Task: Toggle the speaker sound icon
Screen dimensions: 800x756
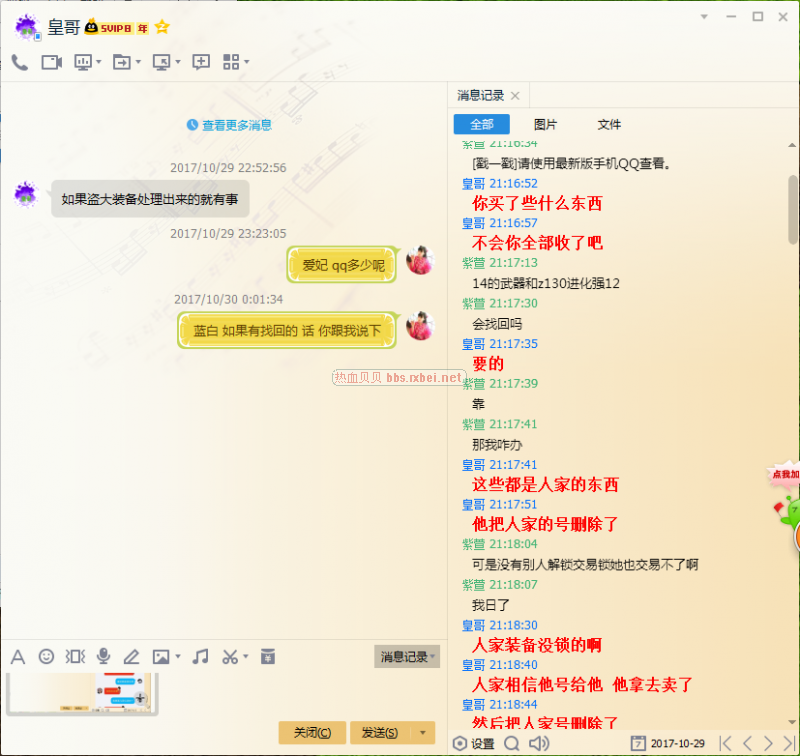Action: tap(538, 743)
